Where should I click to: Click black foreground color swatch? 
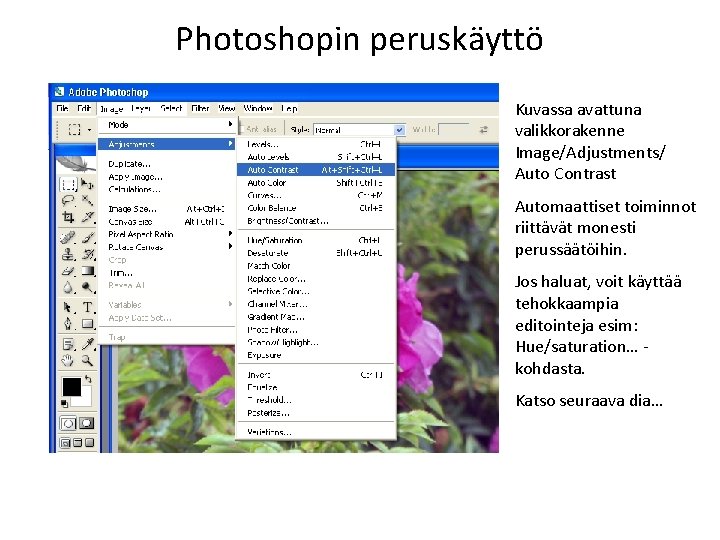coord(72,387)
